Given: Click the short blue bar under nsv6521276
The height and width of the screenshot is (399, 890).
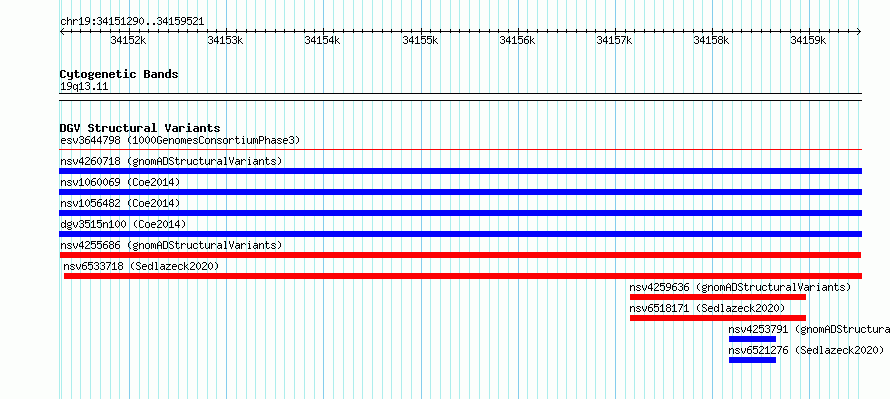Looking at the screenshot, I should (752, 360).
